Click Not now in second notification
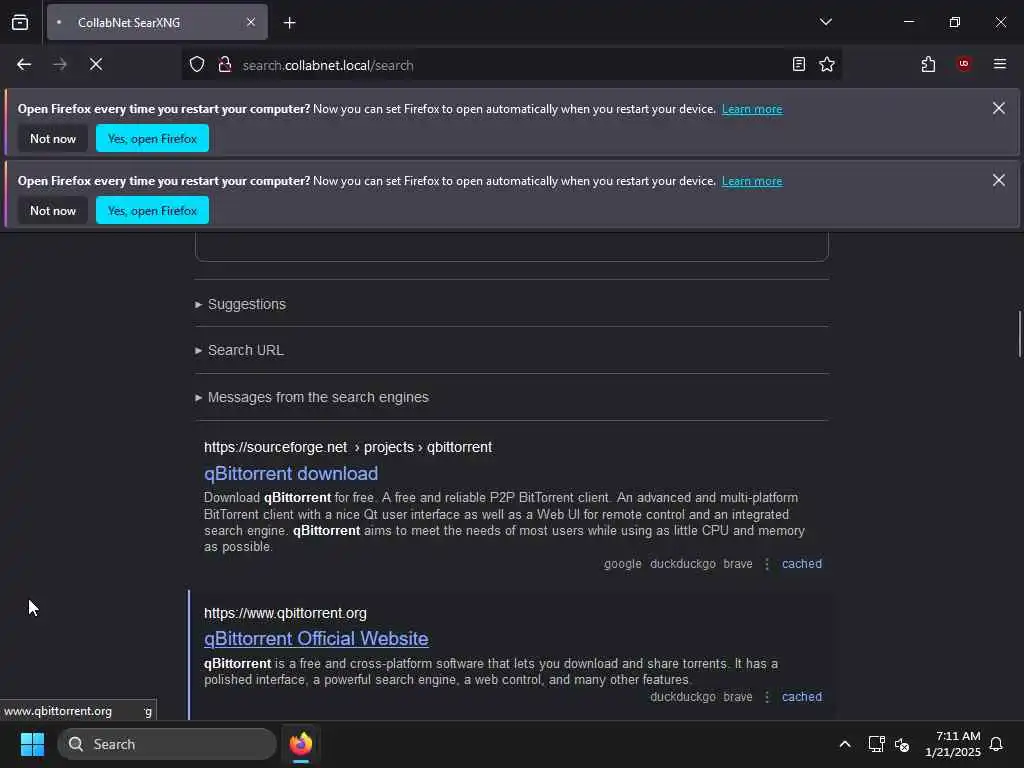Screen dimensions: 1024x768 (x=53, y=210)
